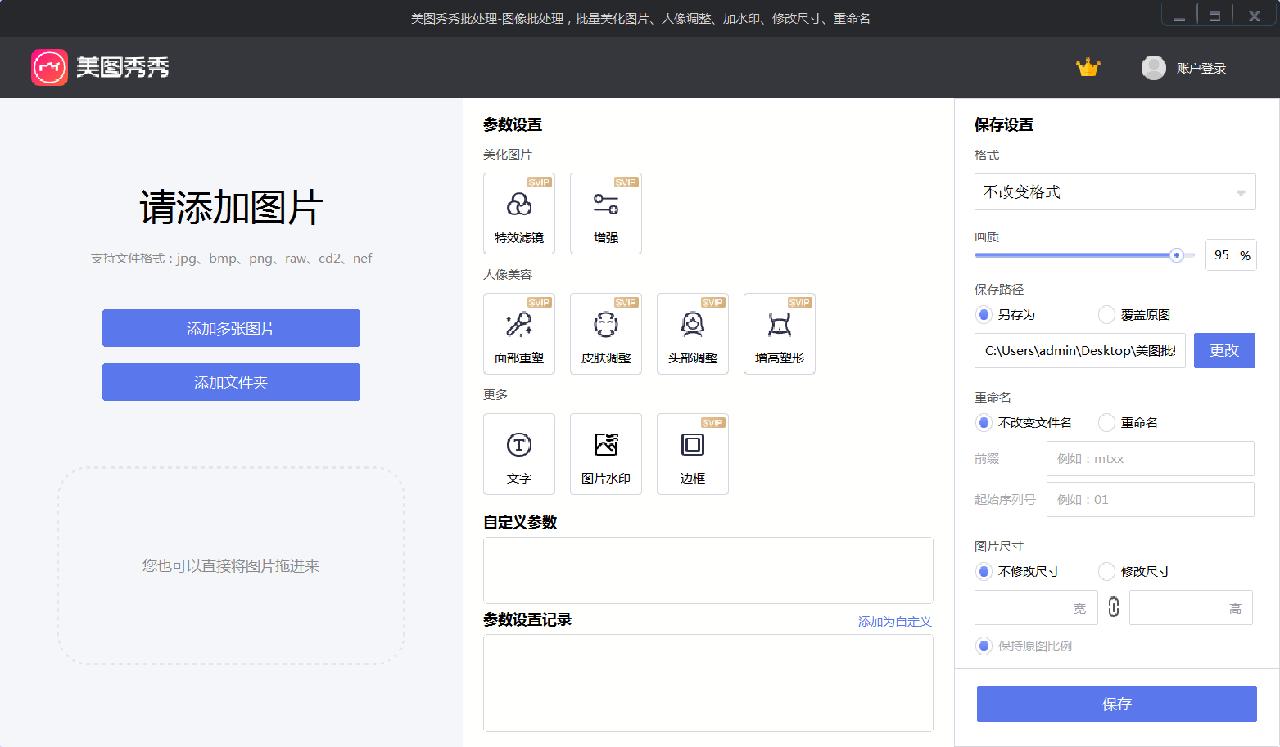Select the 头部调整 head adjustment tool

(x=693, y=333)
